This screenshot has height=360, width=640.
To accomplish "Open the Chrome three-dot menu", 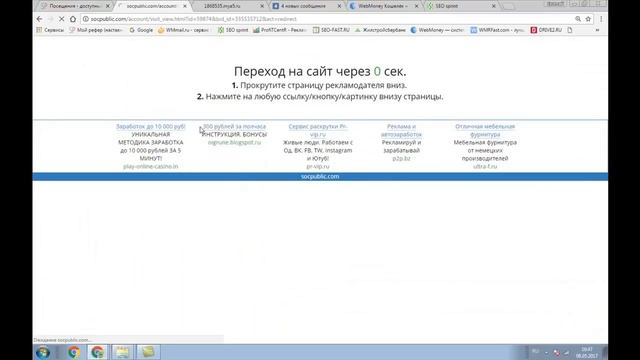I will (x=601, y=19).
